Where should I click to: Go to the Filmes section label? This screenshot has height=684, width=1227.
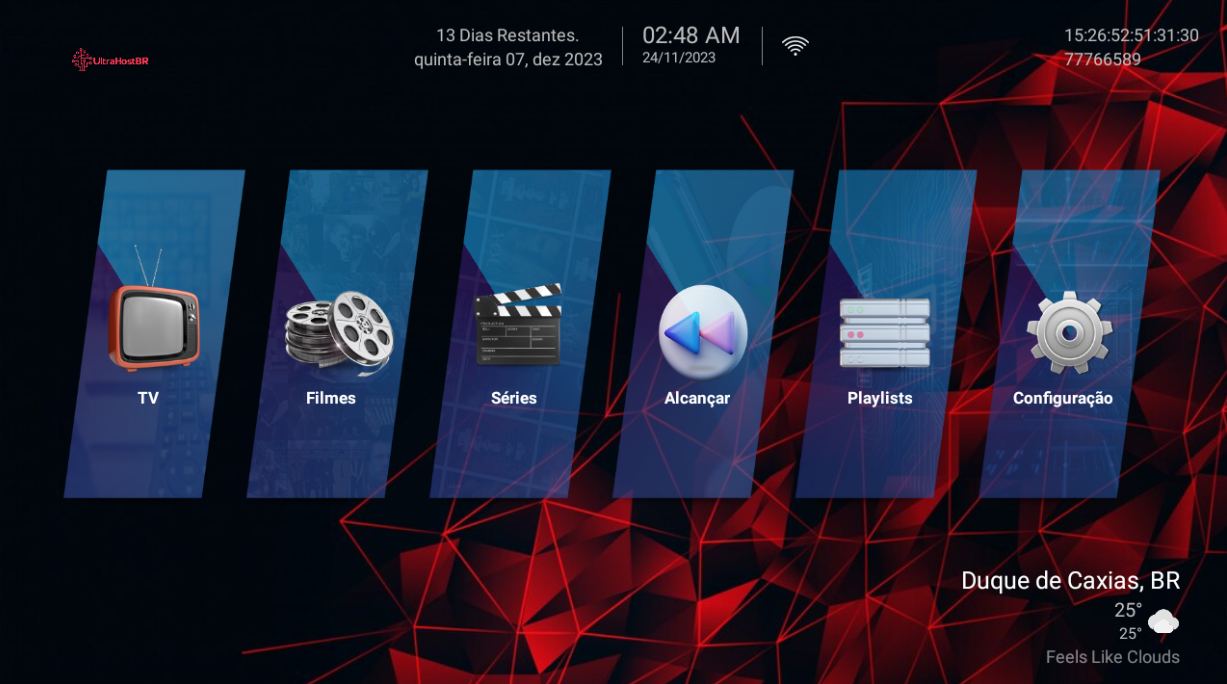pyautogui.click(x=331, y=398)
